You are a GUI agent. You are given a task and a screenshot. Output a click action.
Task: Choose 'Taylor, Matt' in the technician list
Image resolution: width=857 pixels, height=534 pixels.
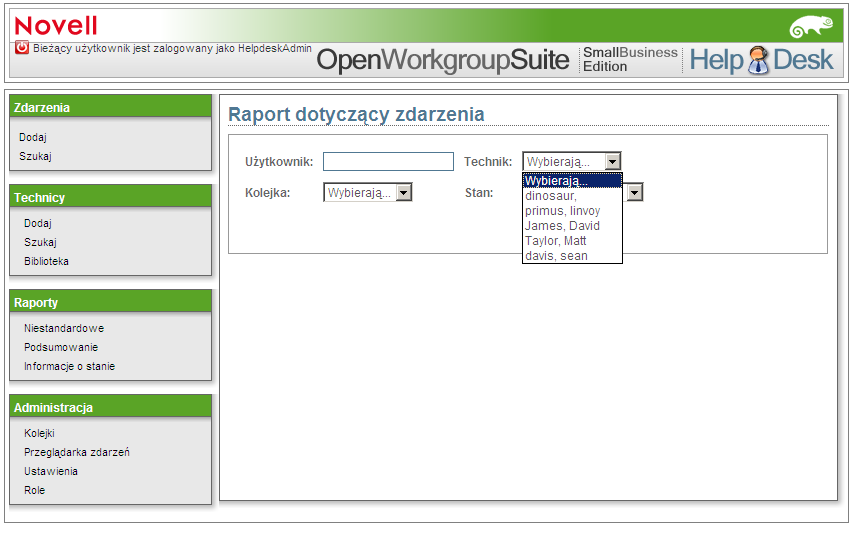pos(572,240)
